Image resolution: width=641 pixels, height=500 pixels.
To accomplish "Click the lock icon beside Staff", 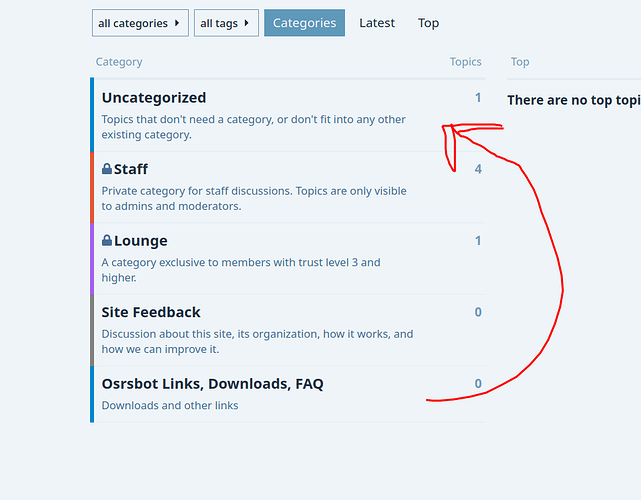I will pos(107,168).
